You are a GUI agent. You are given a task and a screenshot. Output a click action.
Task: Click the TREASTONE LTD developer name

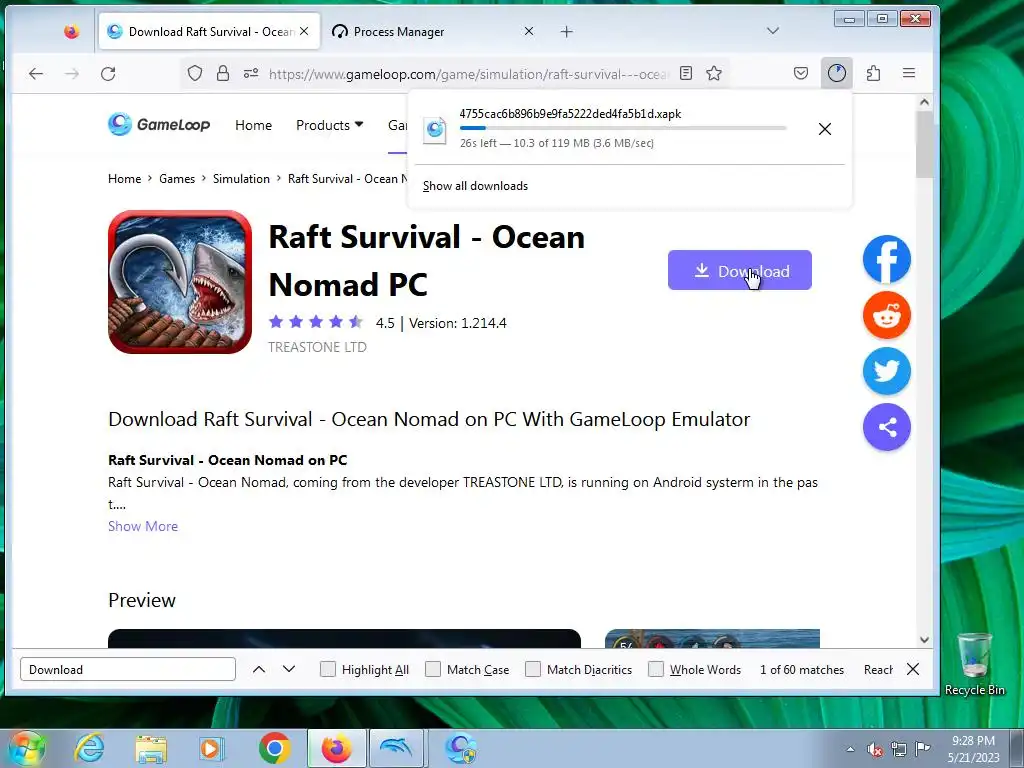tap(317, 347)
